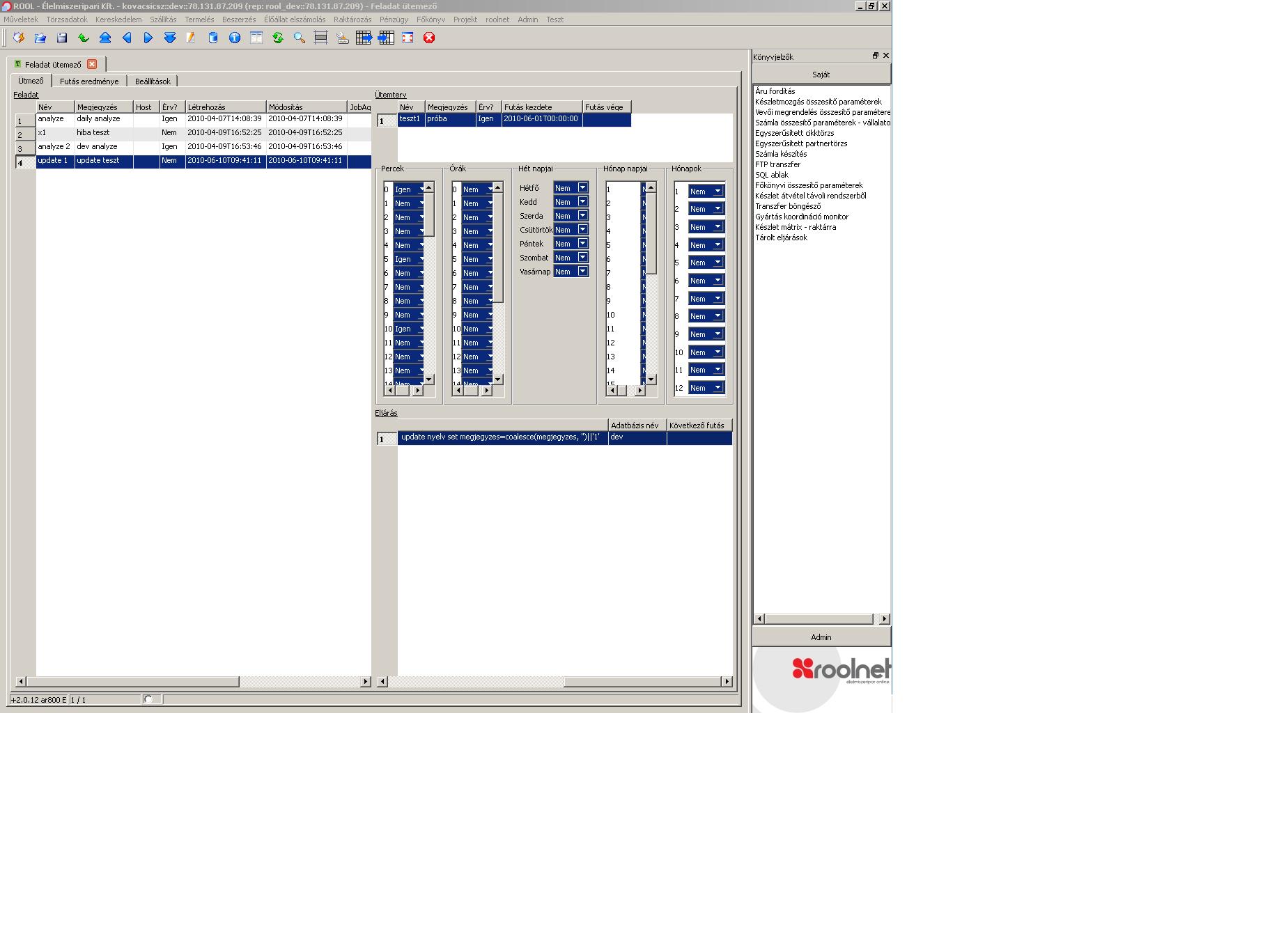Image resolution: width=1272 pixels, height=952 pixels.
Task: Go to previous record with left arrow
Action: pyautogui.click(x=127, y=38)
